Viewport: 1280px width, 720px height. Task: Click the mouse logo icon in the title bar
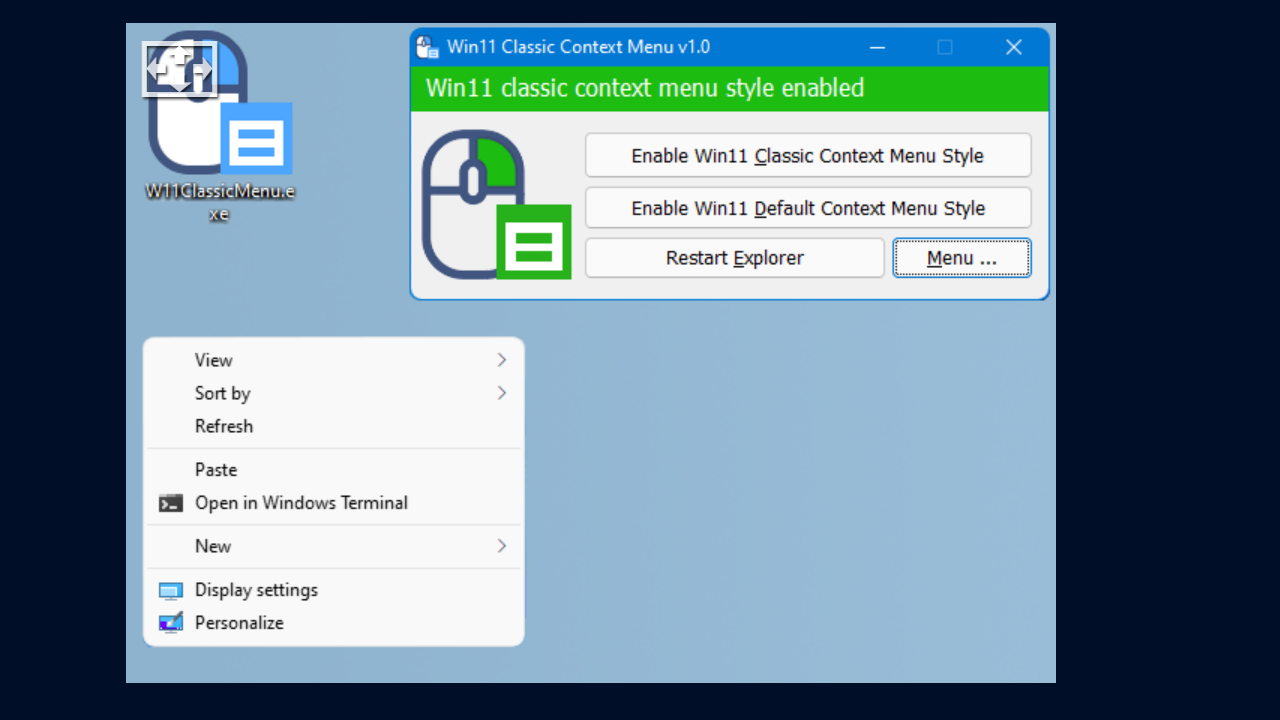click(x=427, y=46)
